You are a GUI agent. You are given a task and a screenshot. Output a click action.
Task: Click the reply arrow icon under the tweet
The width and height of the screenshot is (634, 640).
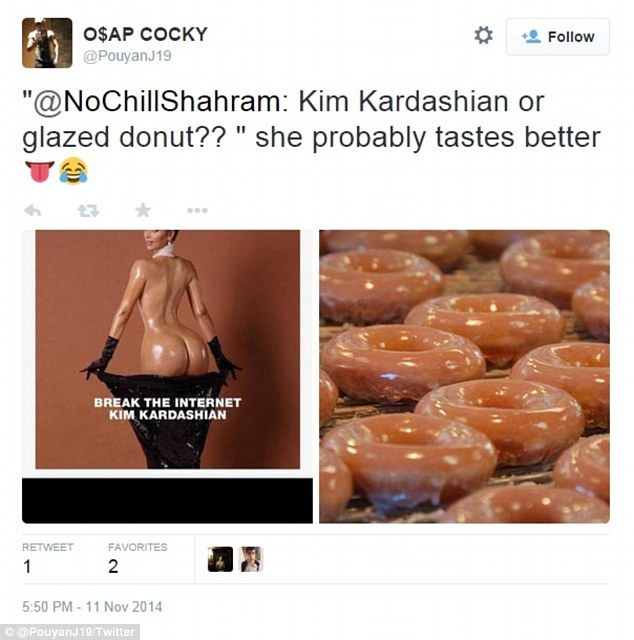coord(33,210)
